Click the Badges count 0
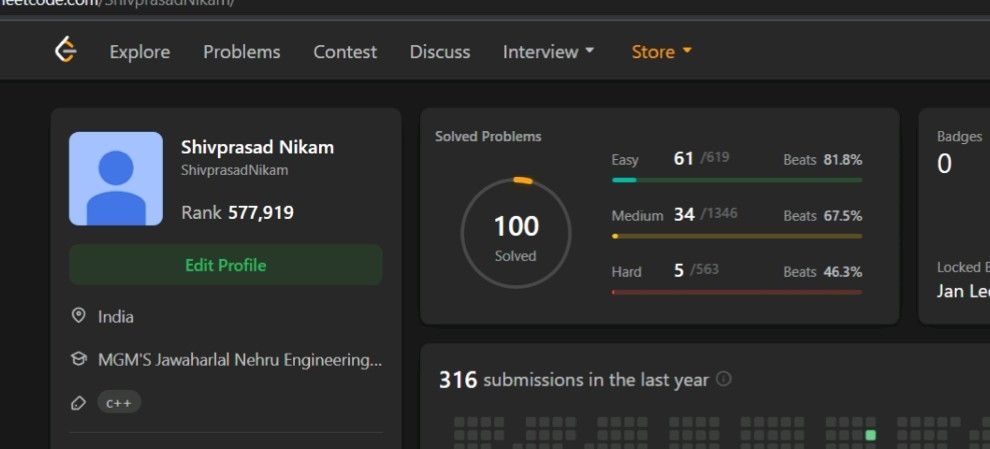Image resolution: width=990 pixels, height=449 pixels. pyautogui.click(x=944, y=164)
